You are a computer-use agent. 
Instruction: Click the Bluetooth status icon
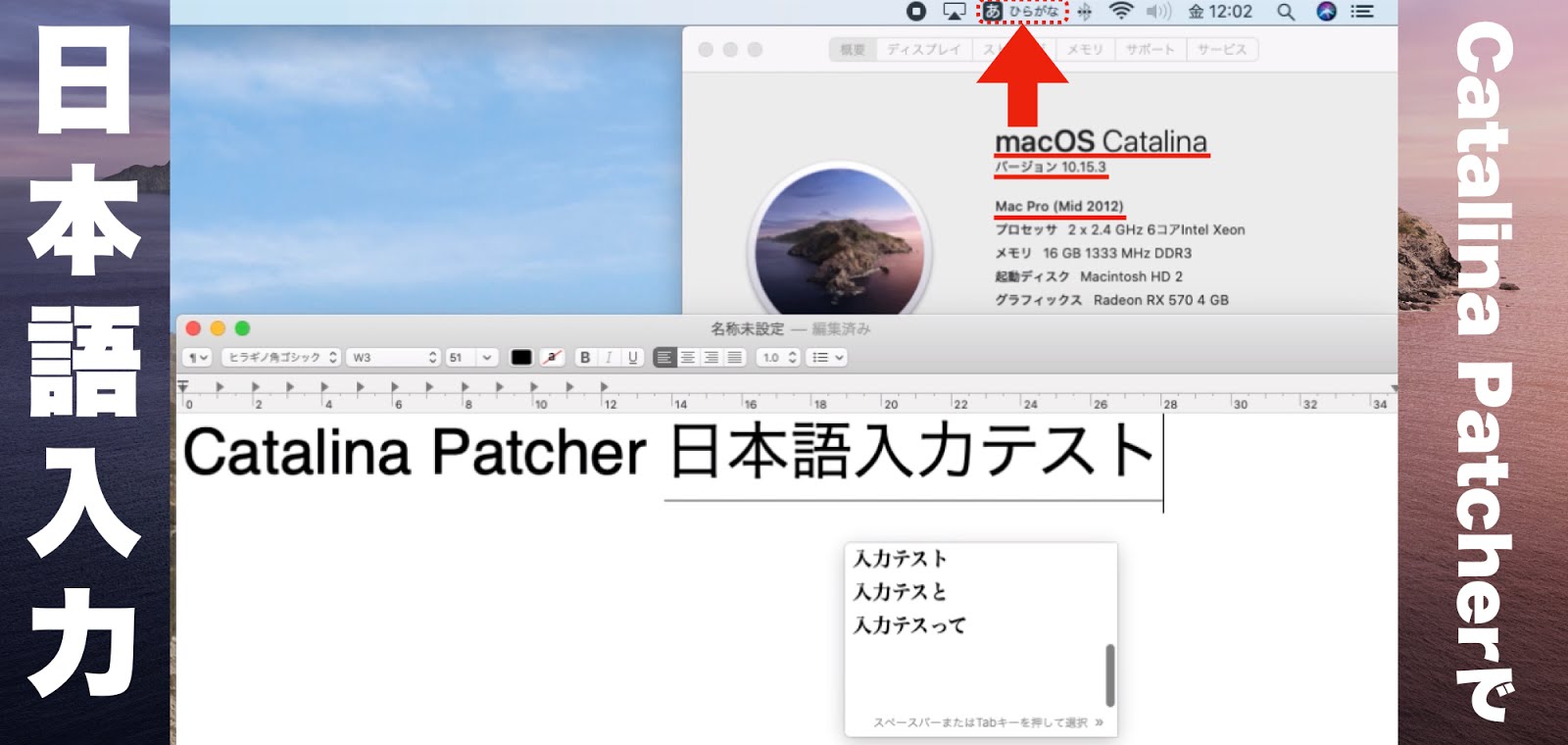[x=1085, y=12]
